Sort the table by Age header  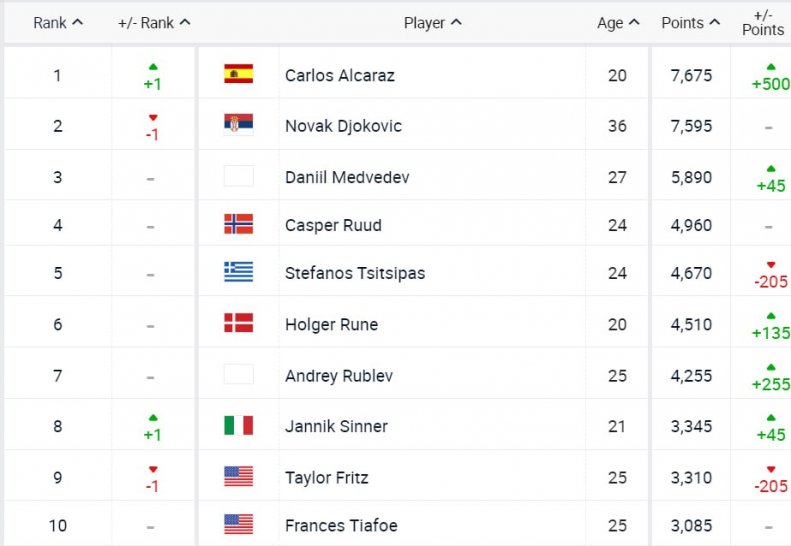(618, 23)
